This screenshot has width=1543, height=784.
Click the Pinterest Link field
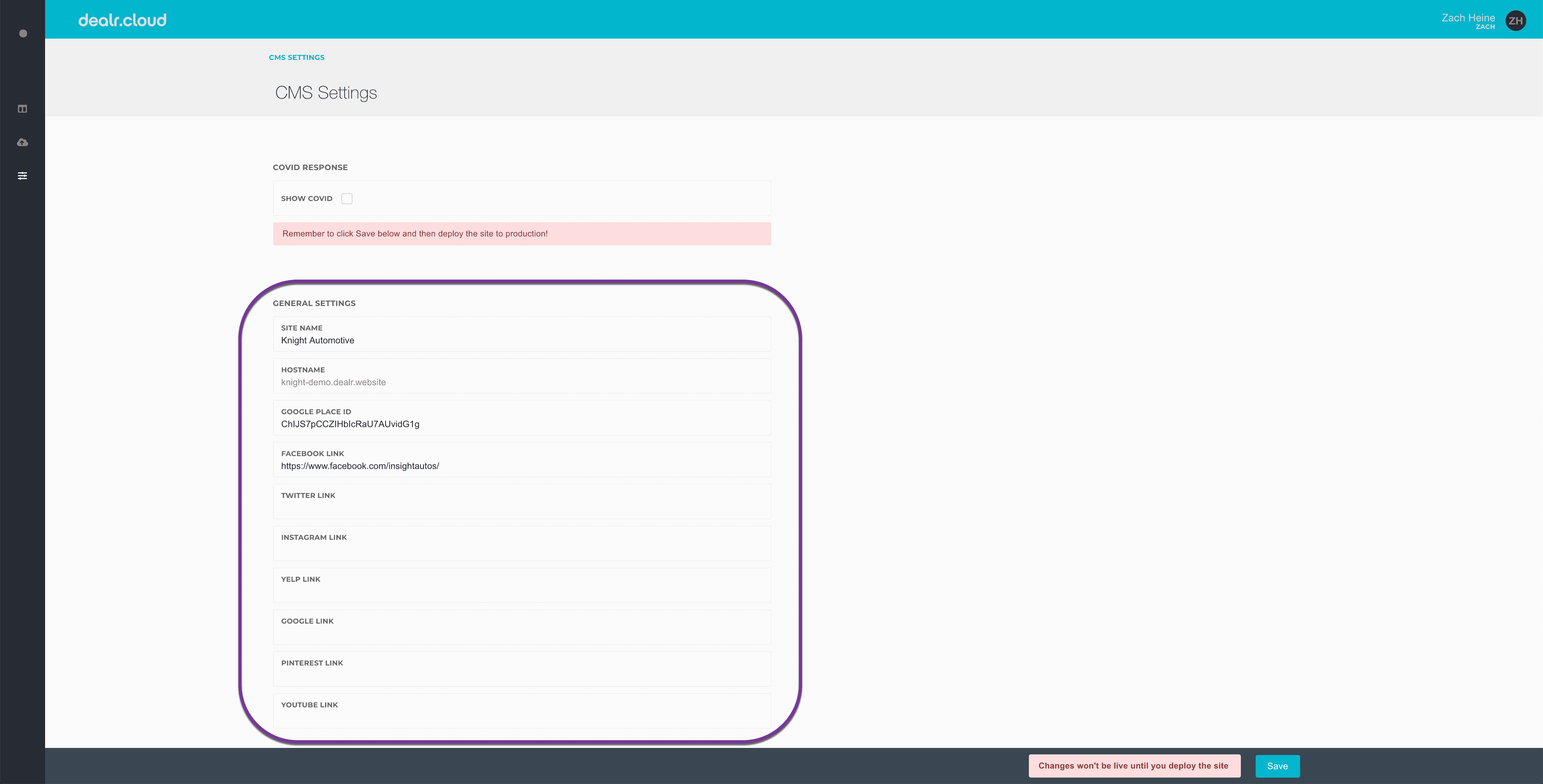pyautogui.click(x=521, y=675)
